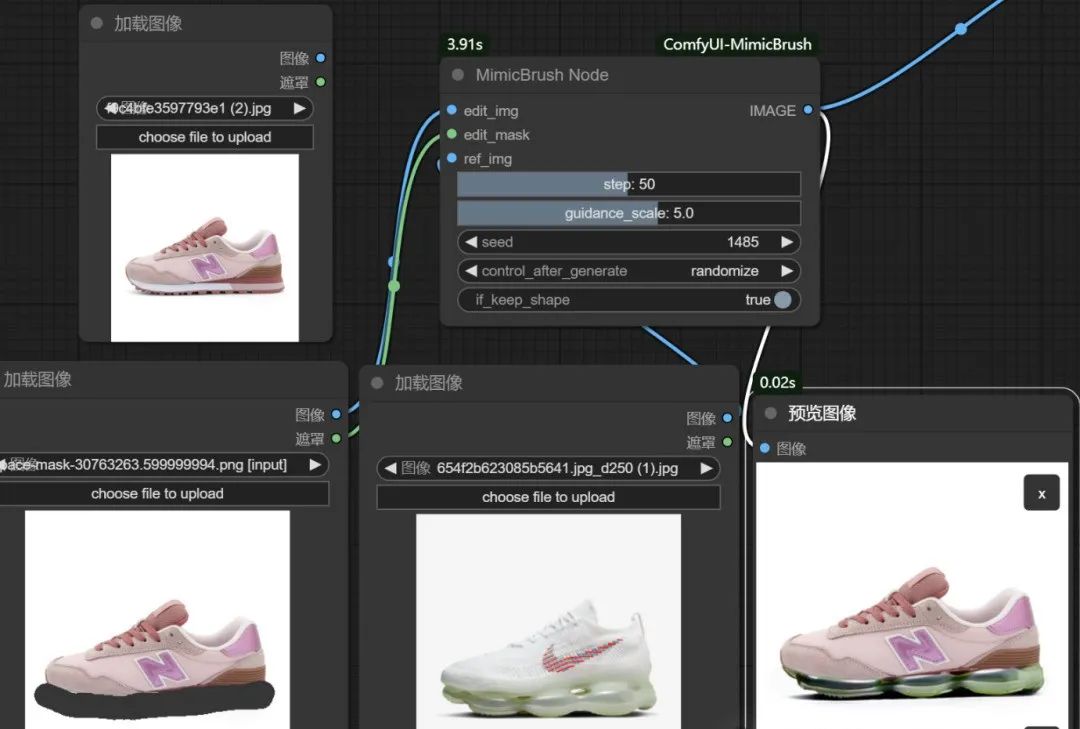Image resolution: width=1080 pixels, height=729 pixels.
Task: Select pink sneaker thumbnail in c4bfe3597793e1 node
Action: click(x=205, y=247)
